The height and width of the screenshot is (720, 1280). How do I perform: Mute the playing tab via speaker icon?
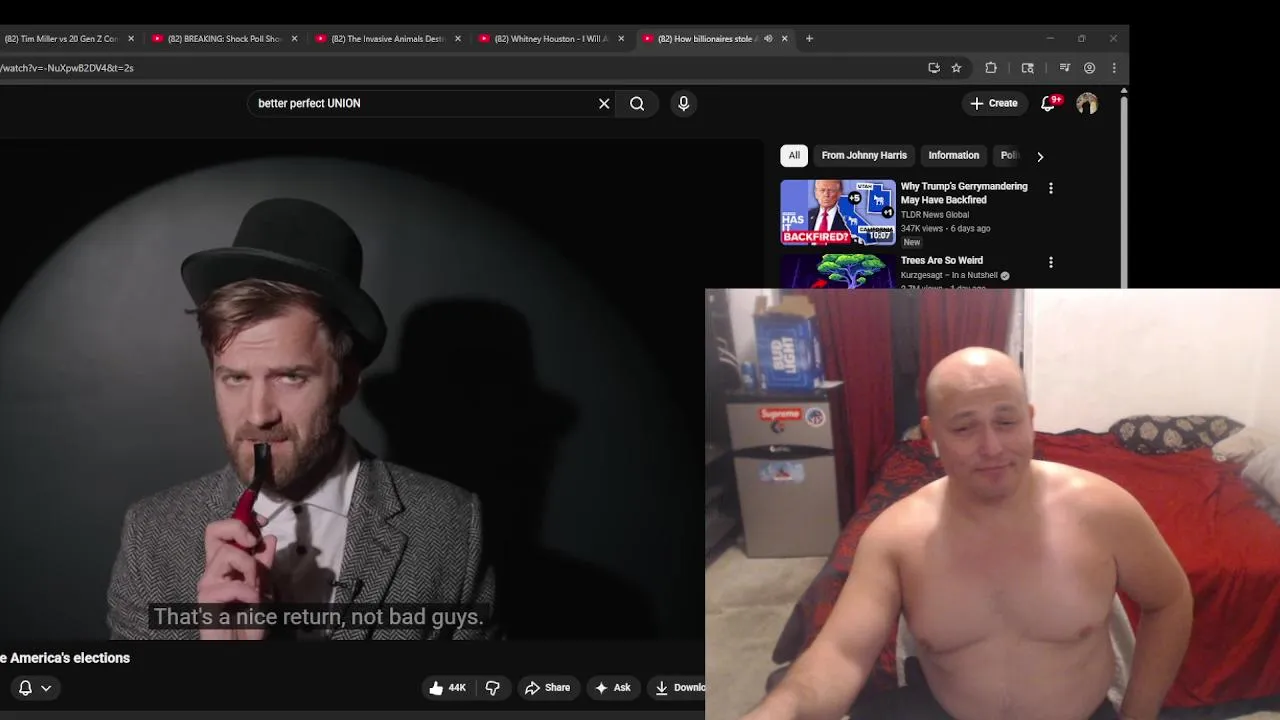coord(768,39)
